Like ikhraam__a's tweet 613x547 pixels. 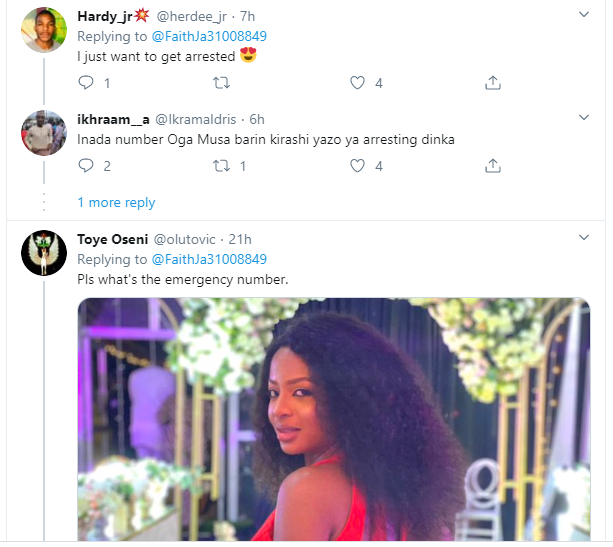pyautogui.click(x=357, y=166)
